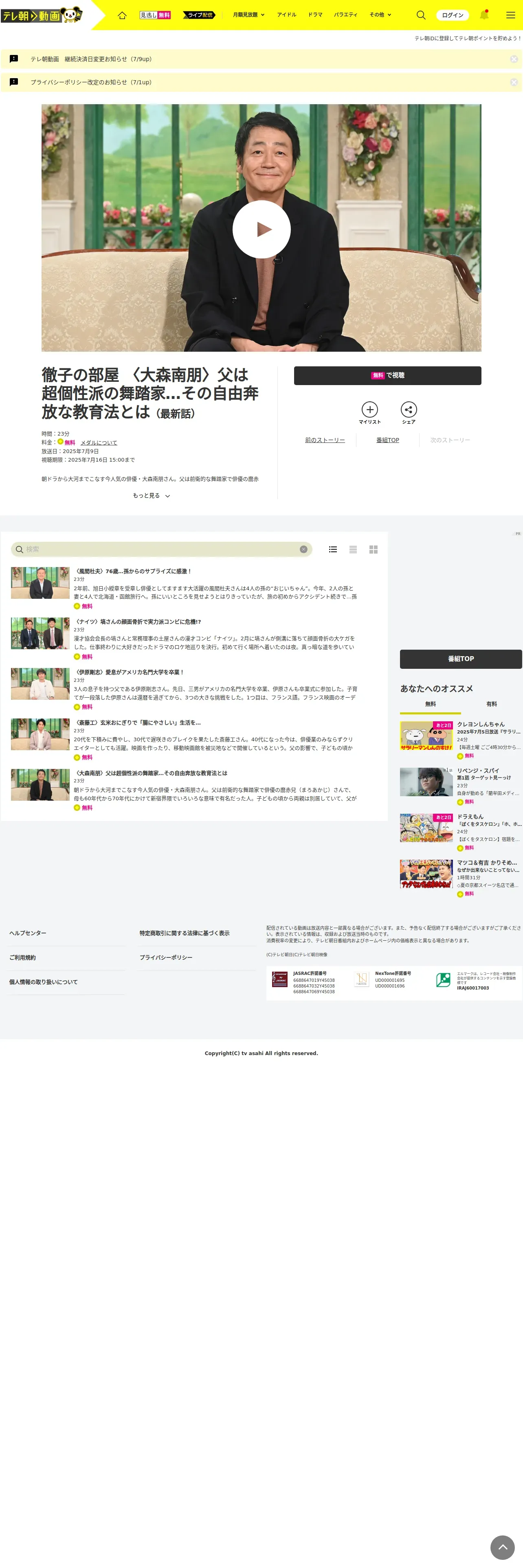The width and height of the screenshot is (523, 1568).
Task: Open the リベンジ・スパイ recommendation
Action: [461, 786]
